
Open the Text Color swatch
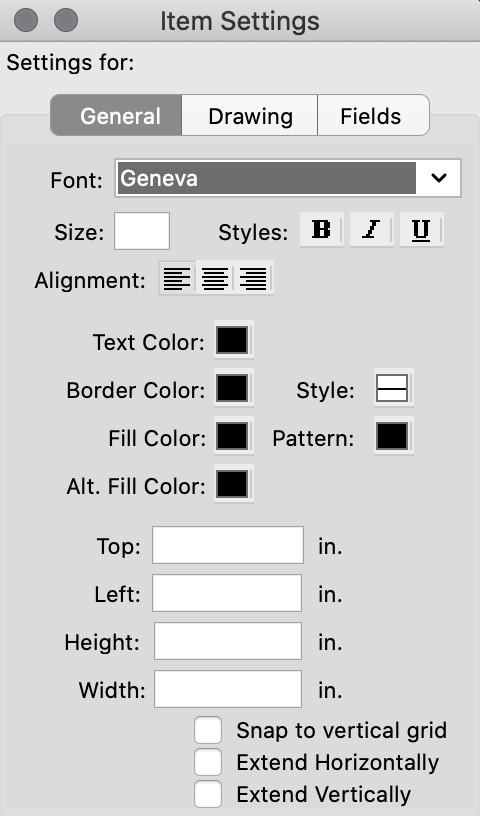click(233, 340)
